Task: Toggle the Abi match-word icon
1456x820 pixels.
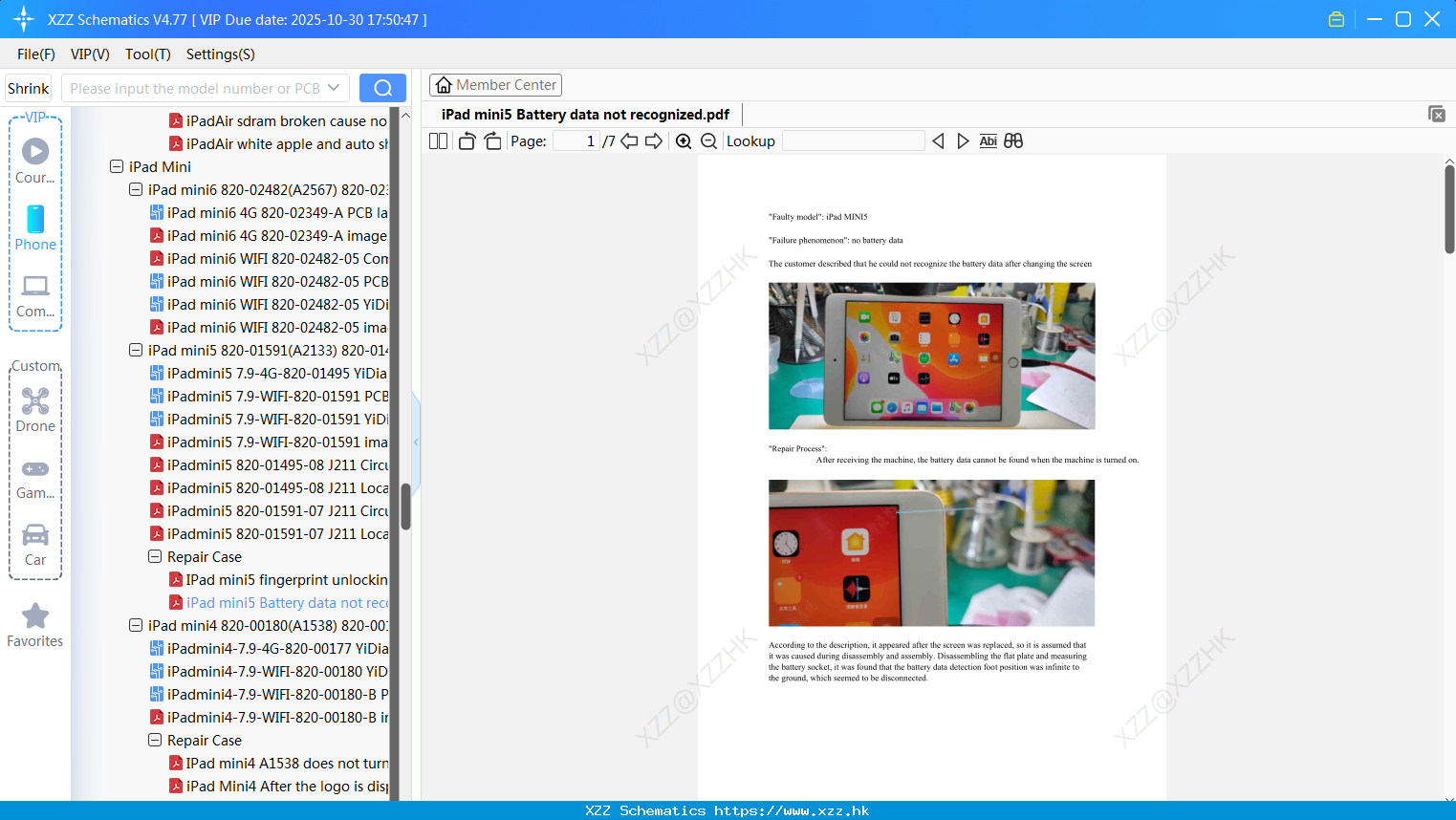Action: [989, 141]
